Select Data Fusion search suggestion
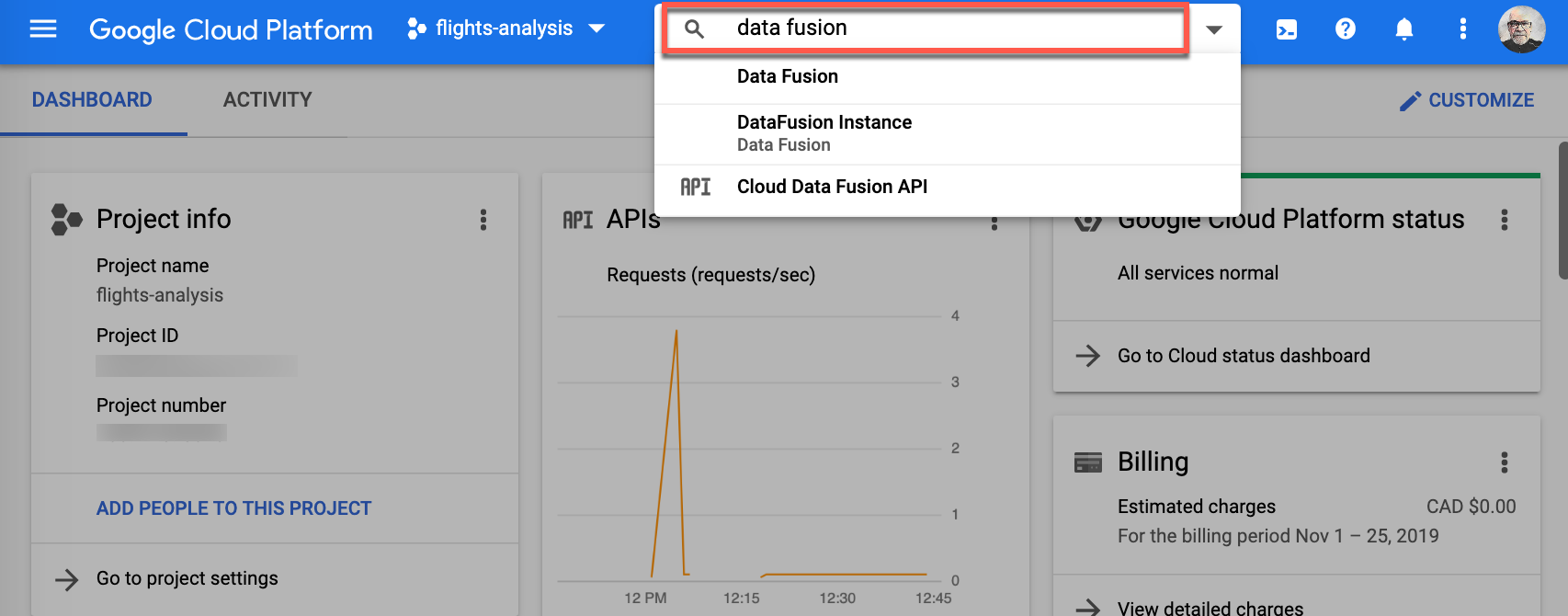1568x616 pixels. click(788, 77)
